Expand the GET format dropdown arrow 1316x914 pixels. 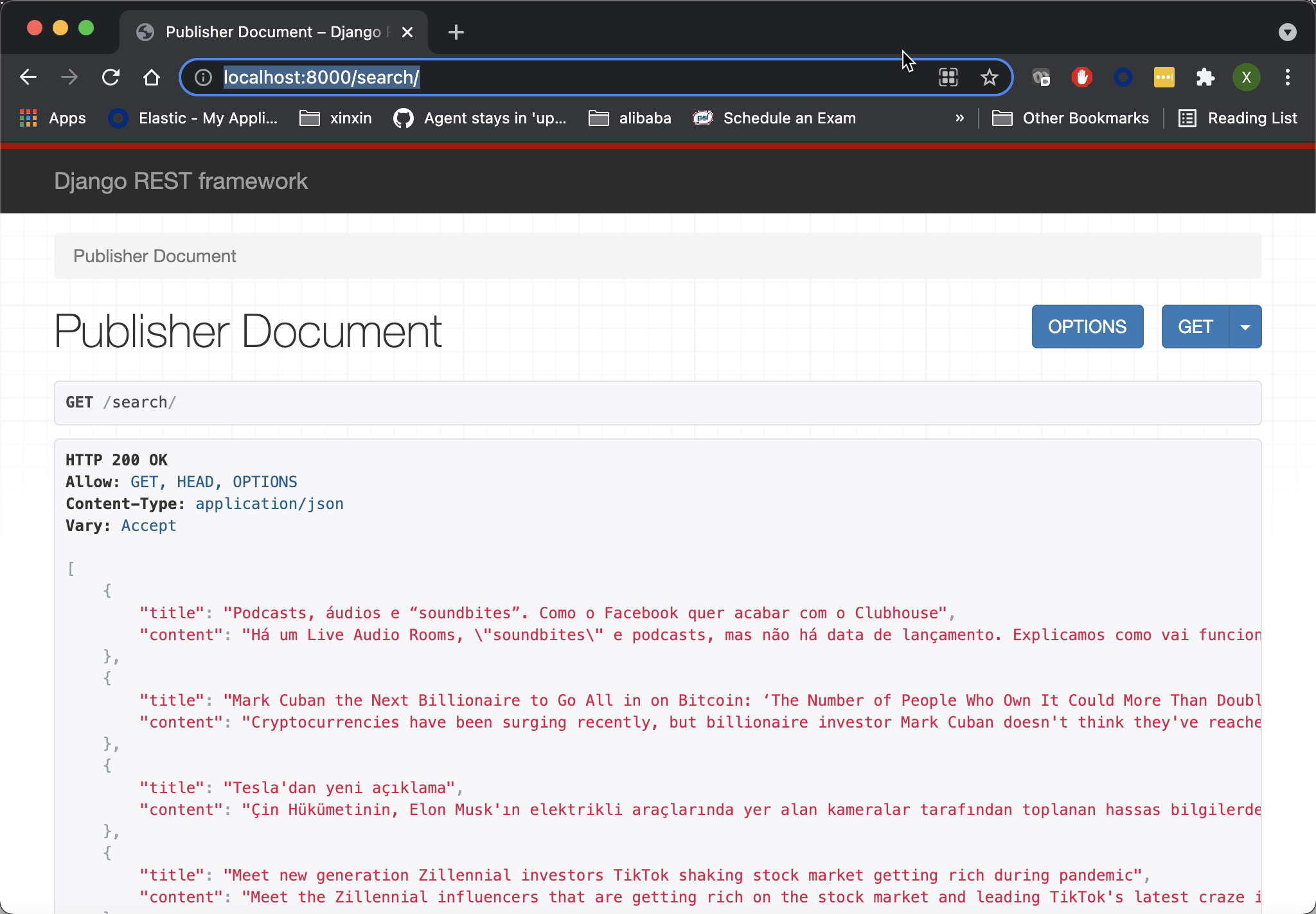[x=1245, y=327]
